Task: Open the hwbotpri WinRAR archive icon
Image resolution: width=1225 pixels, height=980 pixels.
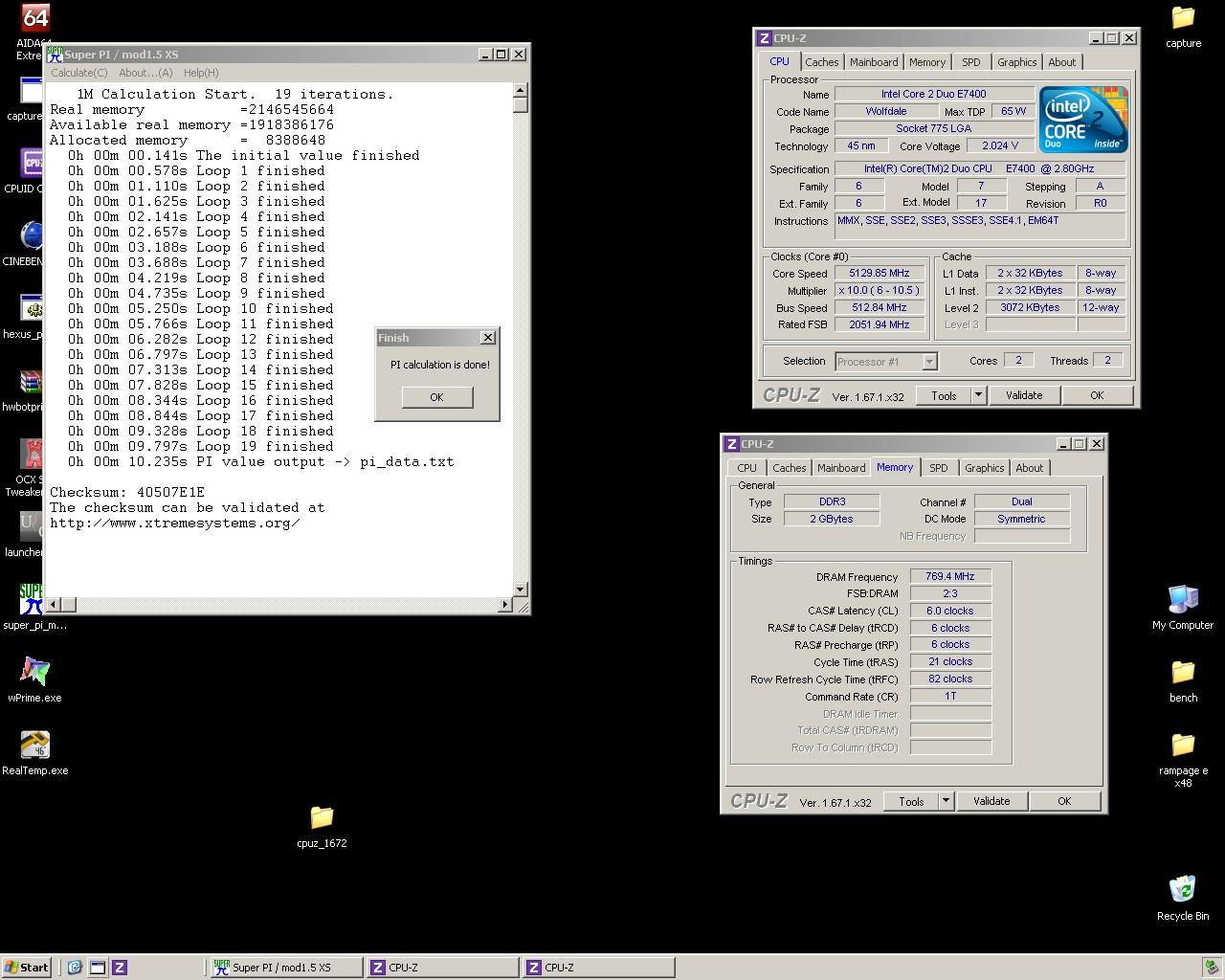Action: (33, 381)
